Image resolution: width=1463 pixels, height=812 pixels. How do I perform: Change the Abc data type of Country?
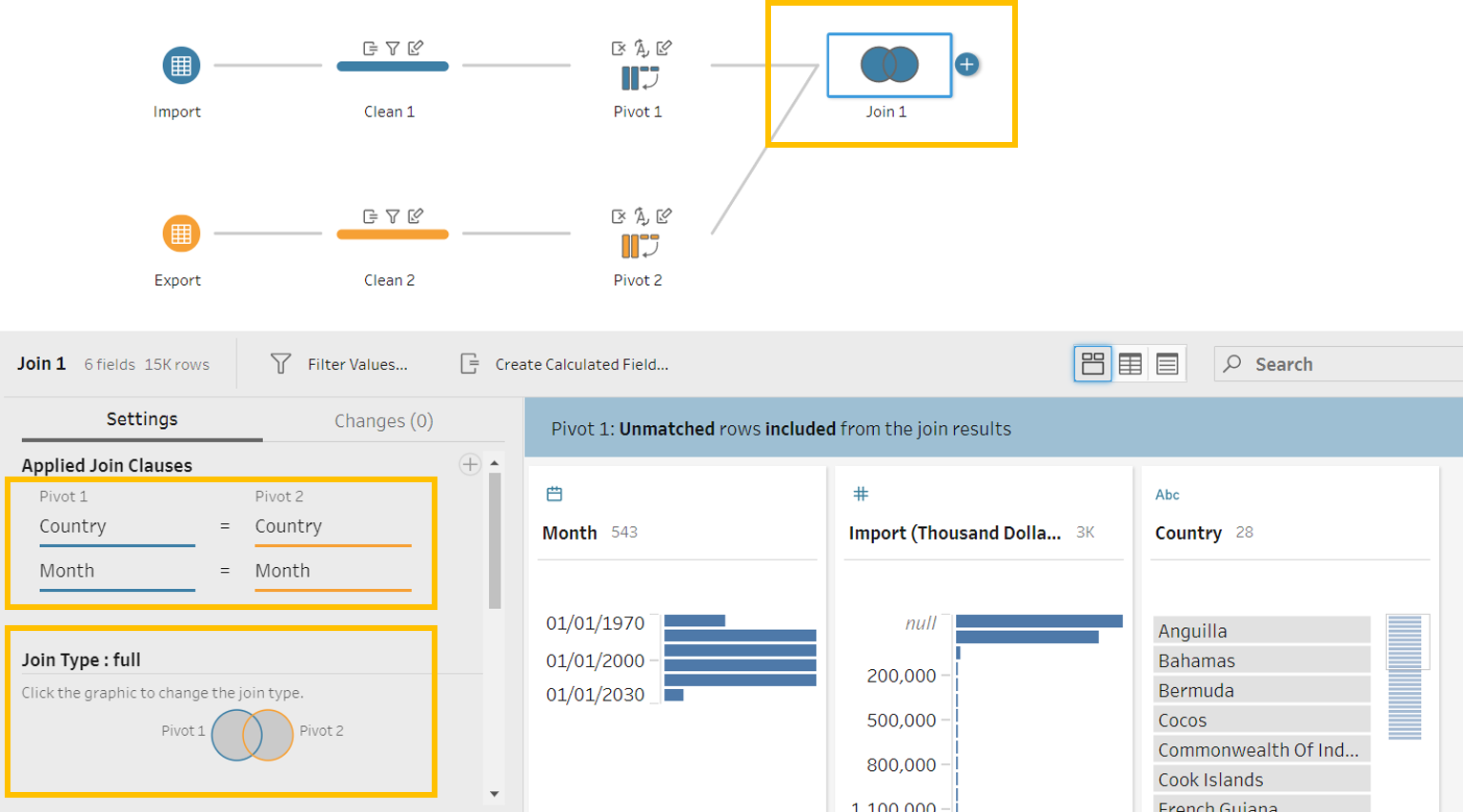tap(1167, 495)
